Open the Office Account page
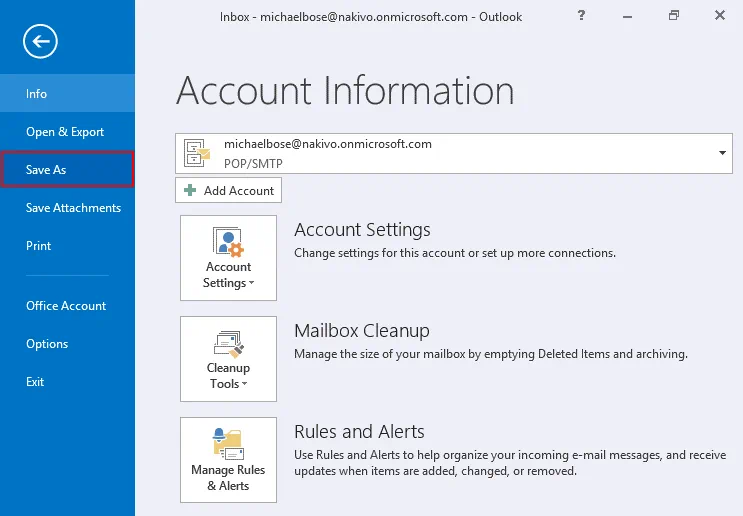743x516 pixels. tap(66, 306)
